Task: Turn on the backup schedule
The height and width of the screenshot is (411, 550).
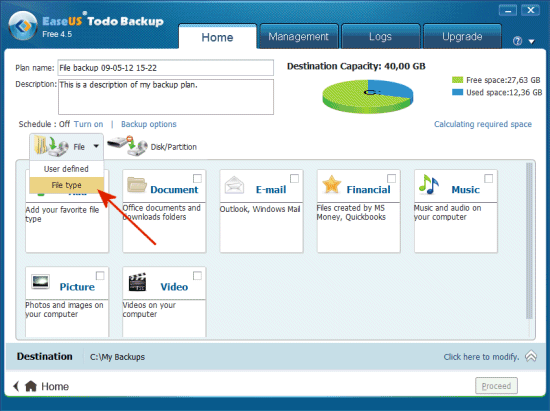Action: pos(88,124)
